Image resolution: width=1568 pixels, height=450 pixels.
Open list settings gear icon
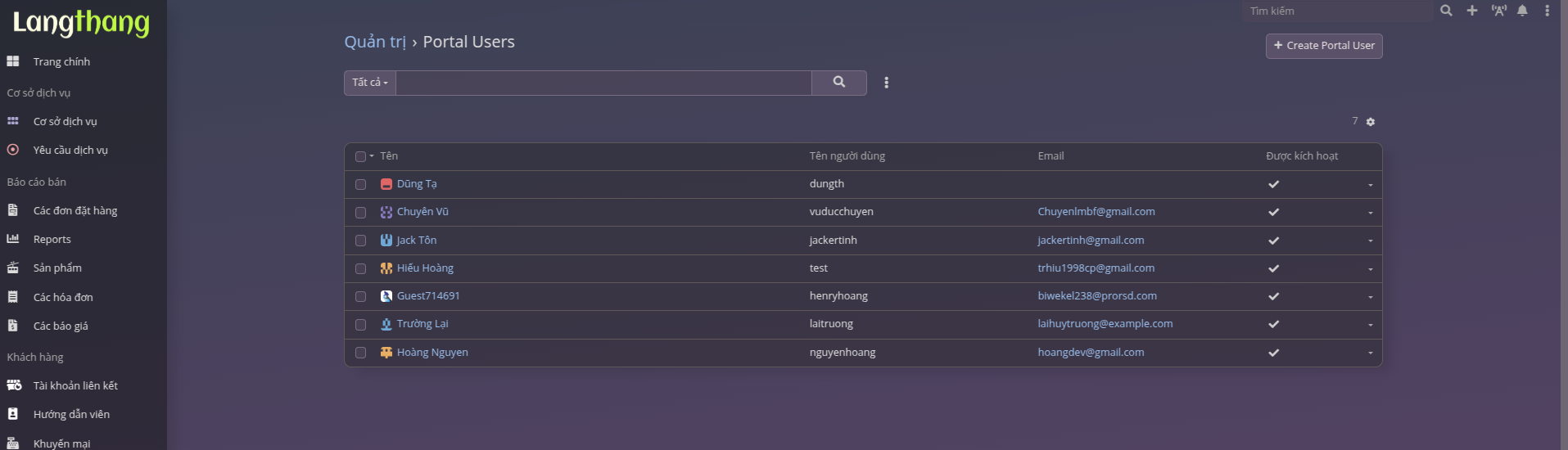coord(1371,122)
